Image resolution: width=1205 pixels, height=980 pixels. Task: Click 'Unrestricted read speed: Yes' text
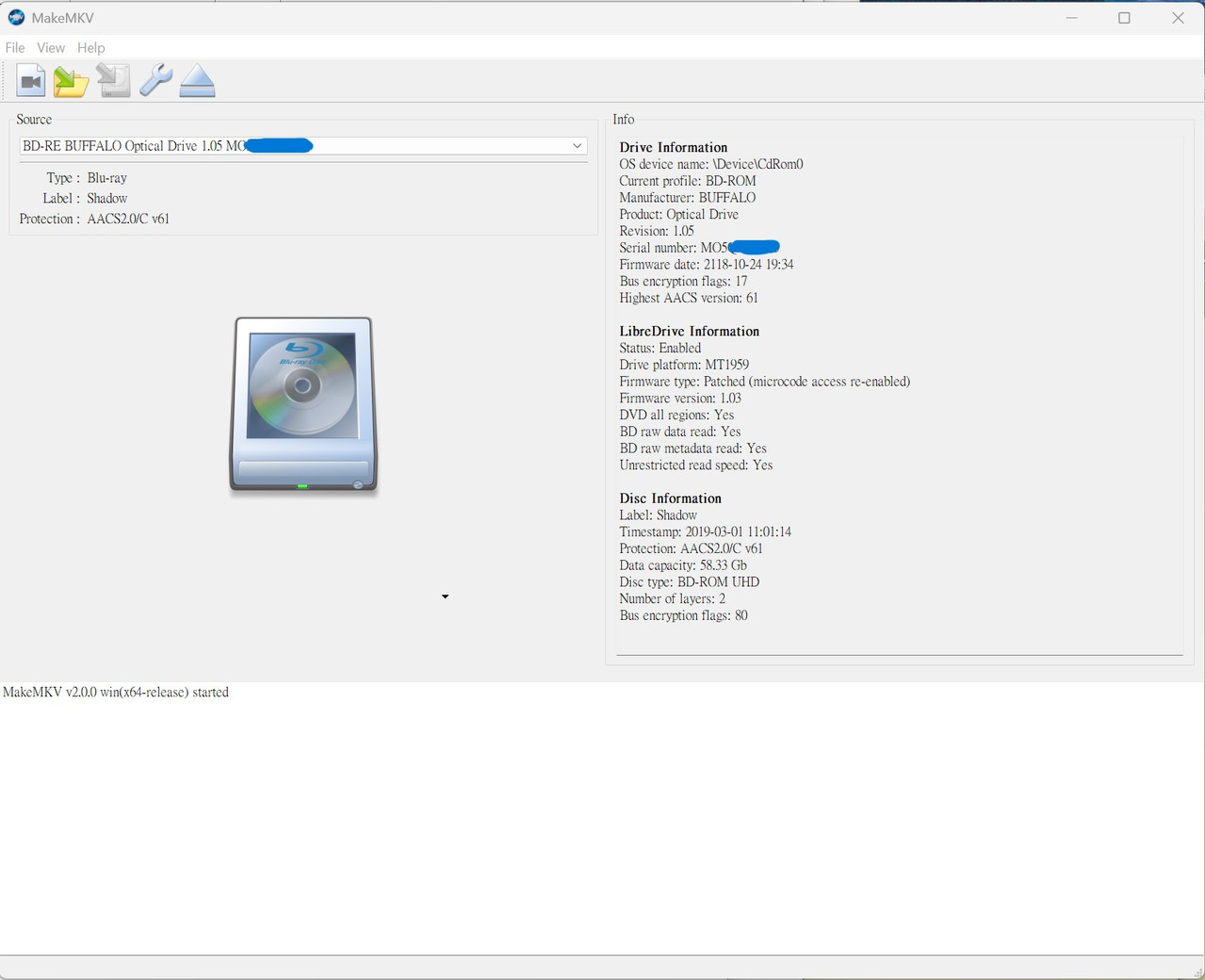(696, 465)
